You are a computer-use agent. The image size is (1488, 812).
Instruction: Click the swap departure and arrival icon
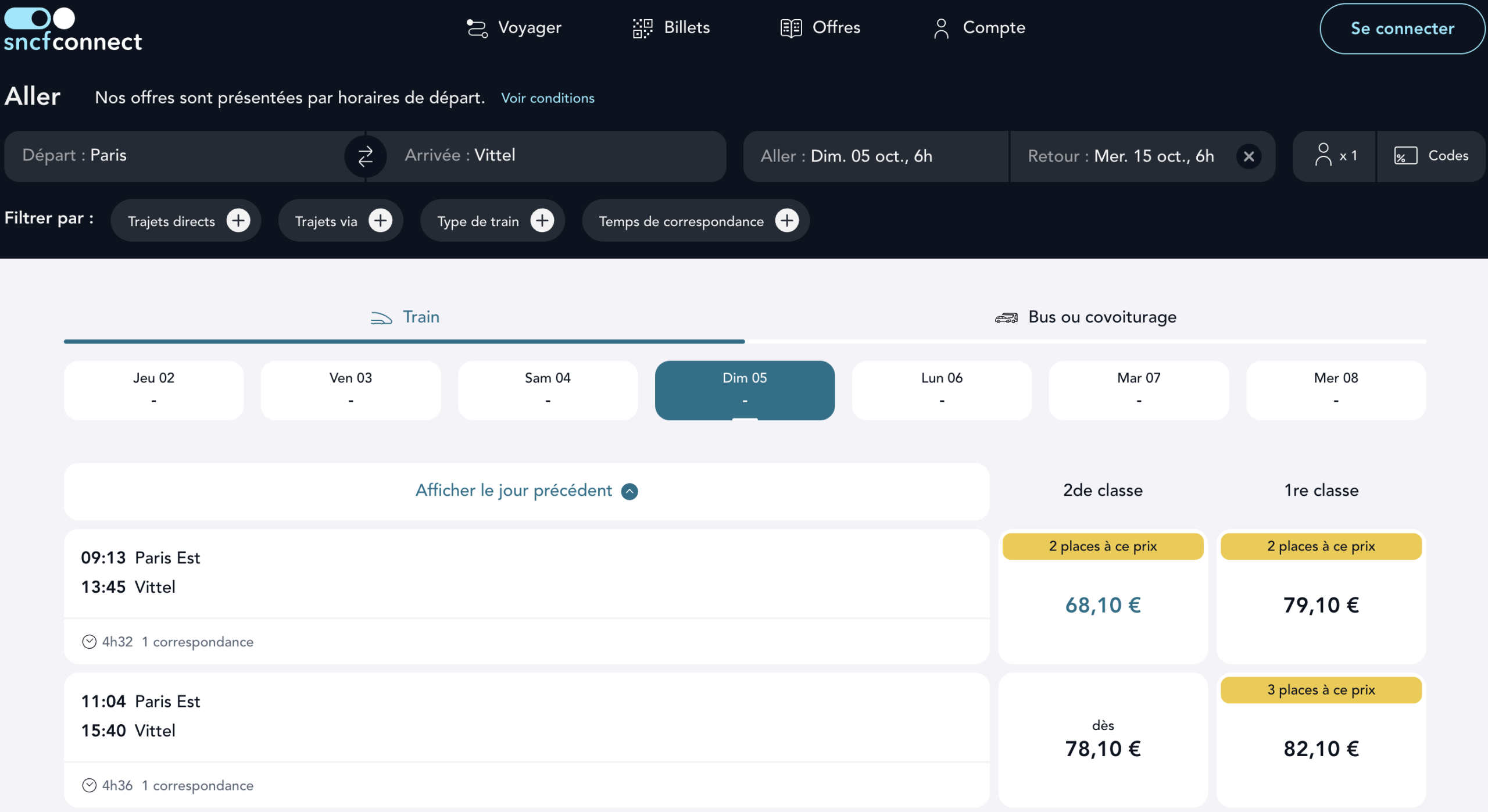(365, 156)
